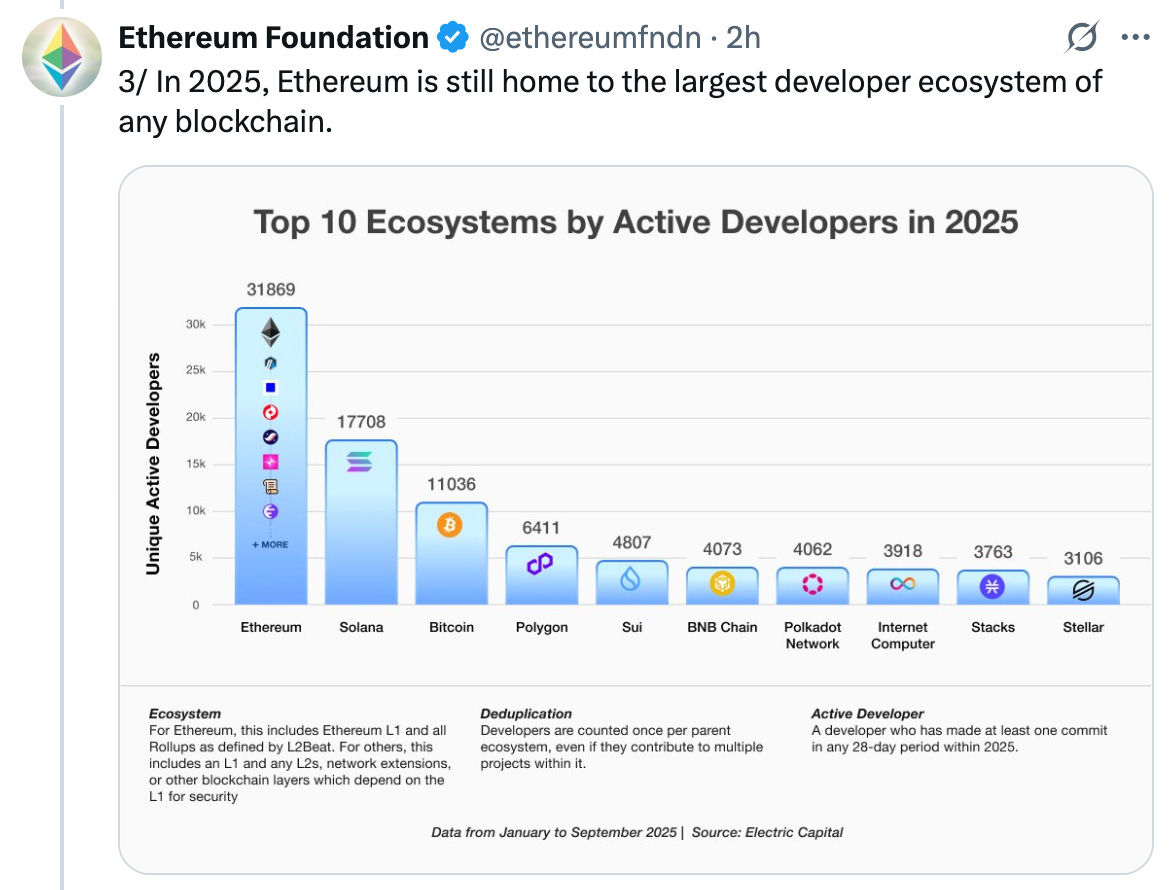Click the Solana axis label
The width and height of the screenshot is (1170, 890).
pos(361,627)
